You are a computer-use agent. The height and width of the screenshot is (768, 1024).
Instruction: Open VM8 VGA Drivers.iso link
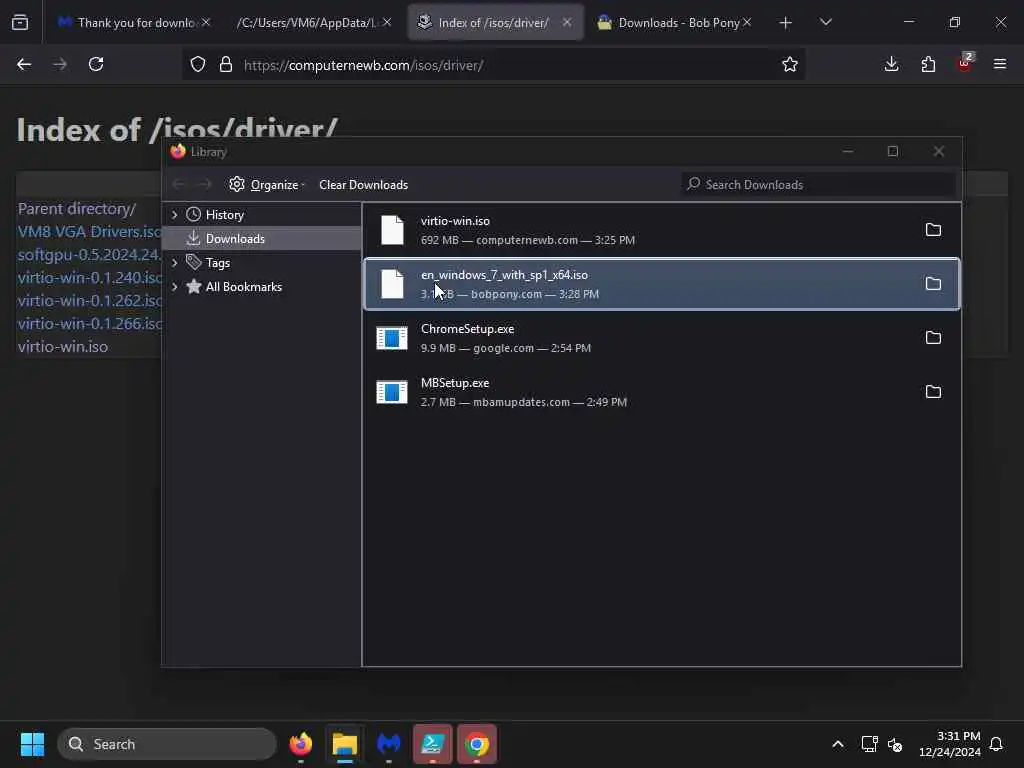(89, 232)
